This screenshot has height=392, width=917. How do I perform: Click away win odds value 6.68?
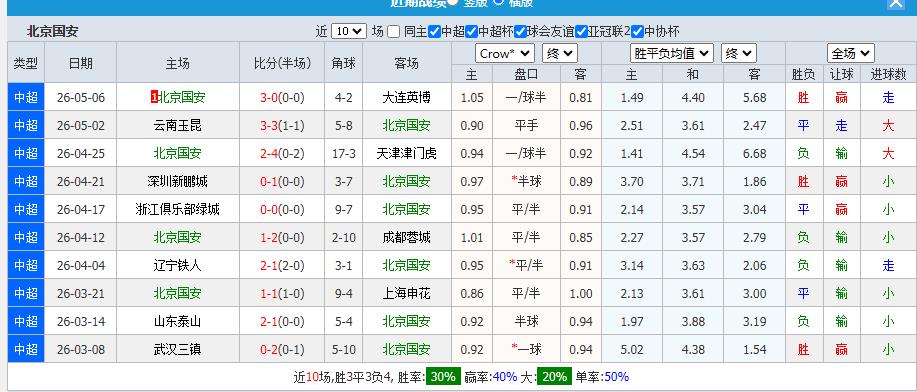point(754,154)
